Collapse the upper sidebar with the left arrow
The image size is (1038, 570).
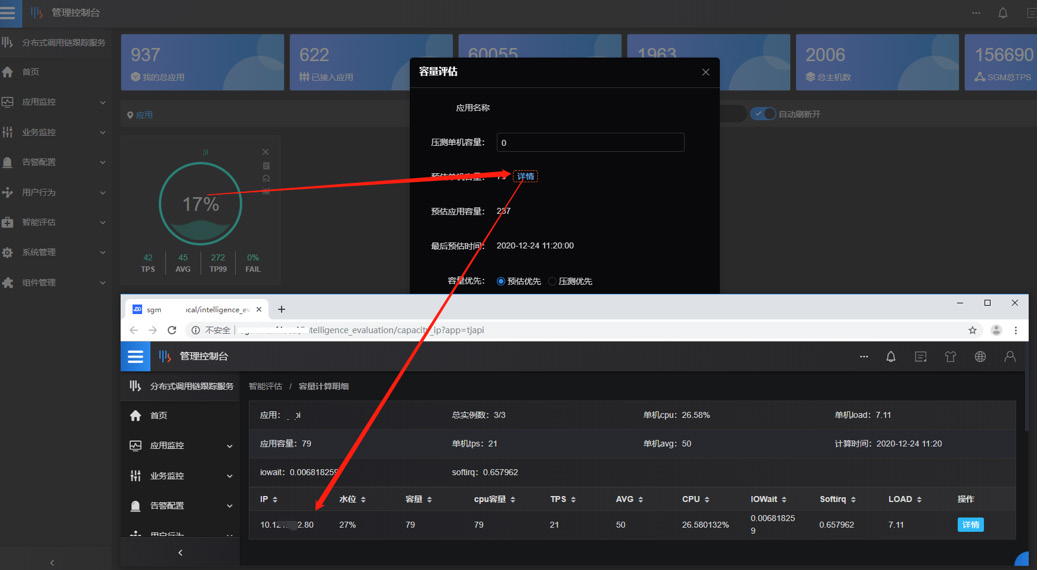pyautogui.click(x=52, y=563)
